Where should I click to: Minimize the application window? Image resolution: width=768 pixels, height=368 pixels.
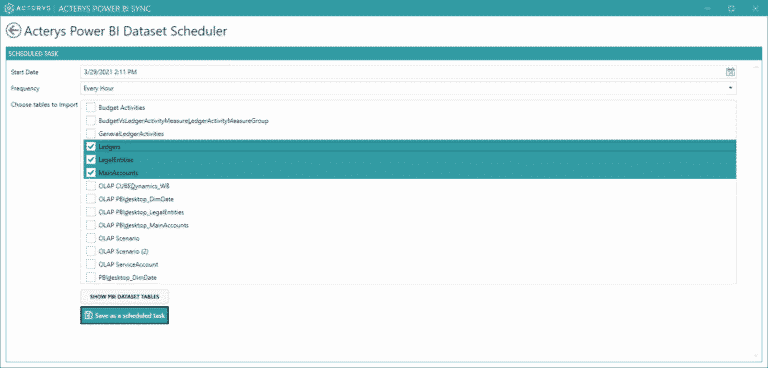pyautogui.click(x=707, y=8)
